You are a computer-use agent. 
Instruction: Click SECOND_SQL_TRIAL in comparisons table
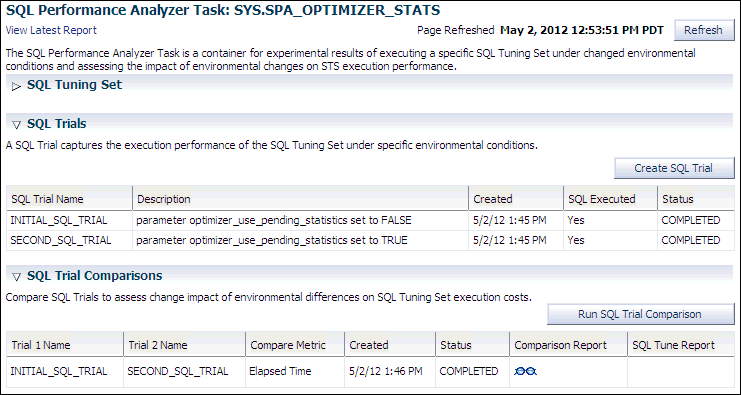178,371
